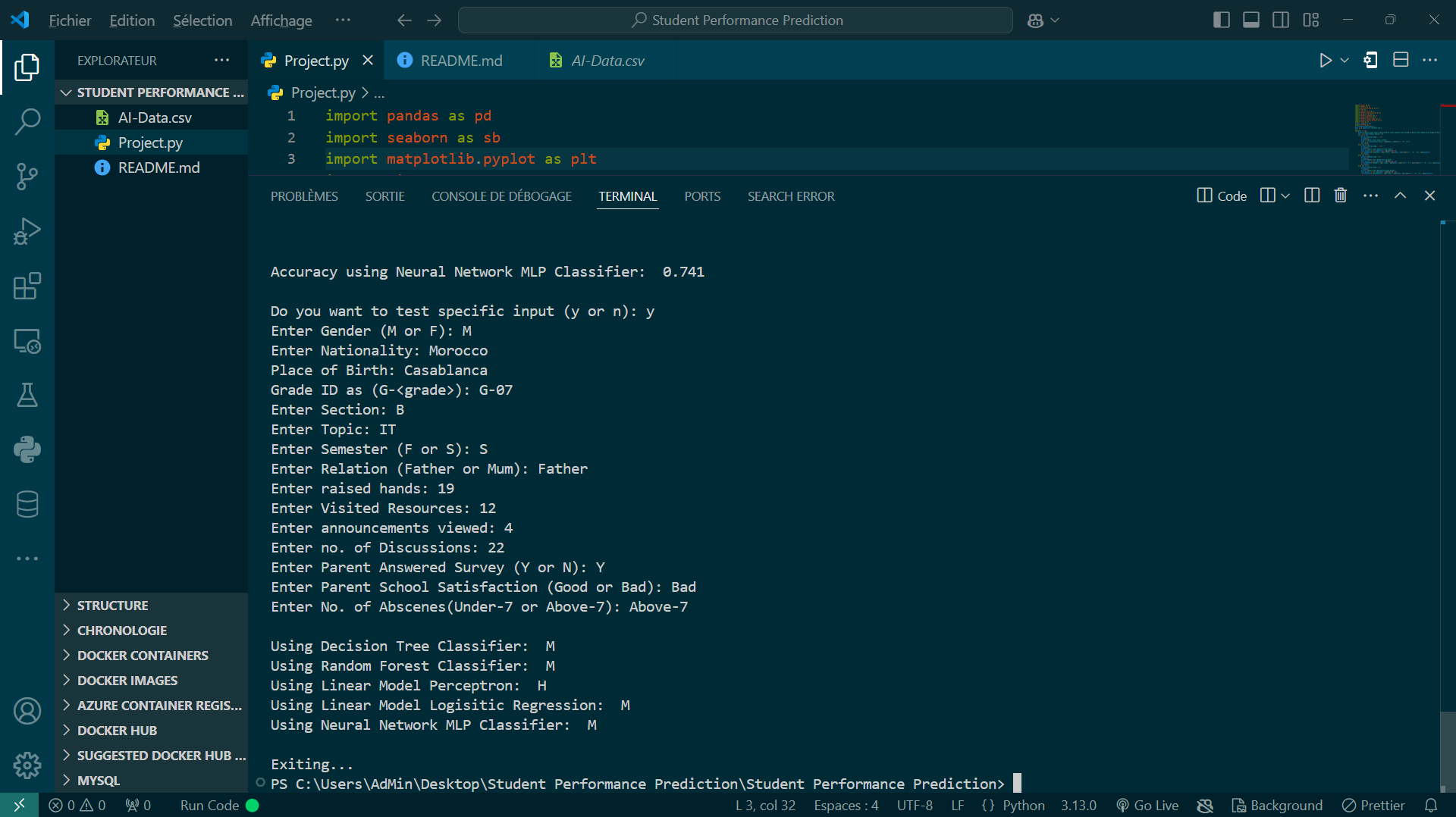Open README.md in the explorer
Viewport: 1456px width, 817px height.
pyautogui.click(x=152, y=167)
